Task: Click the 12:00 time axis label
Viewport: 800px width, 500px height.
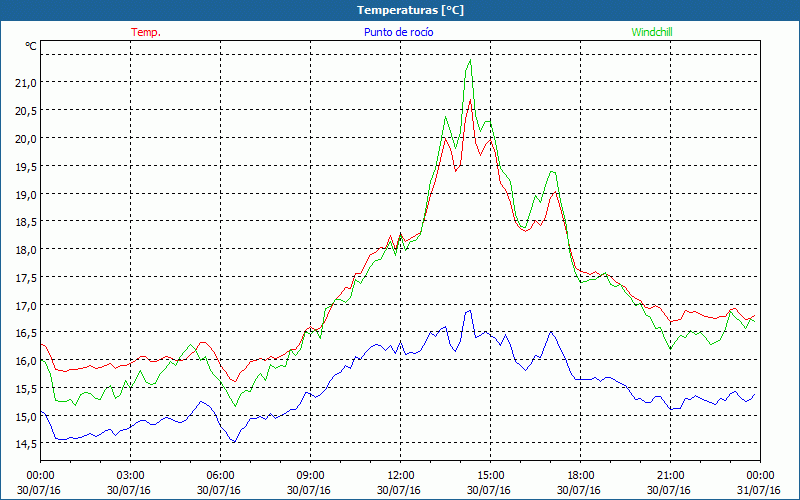Action: pyautogui.click(x=401, y=476)
